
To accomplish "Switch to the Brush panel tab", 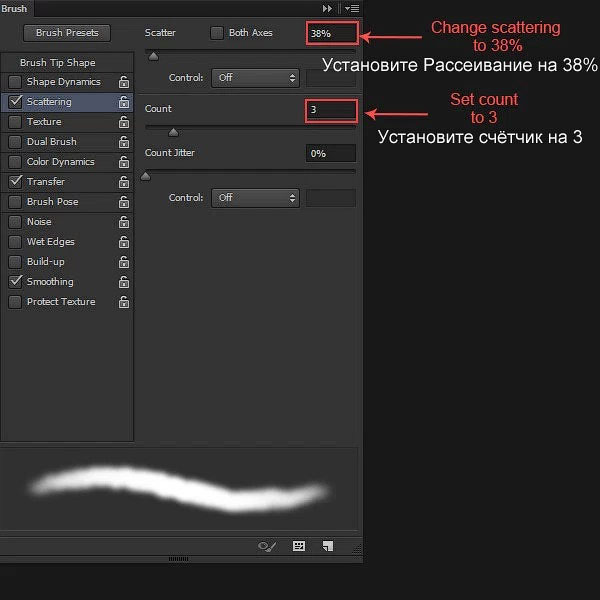I will (x=15, y=8).
